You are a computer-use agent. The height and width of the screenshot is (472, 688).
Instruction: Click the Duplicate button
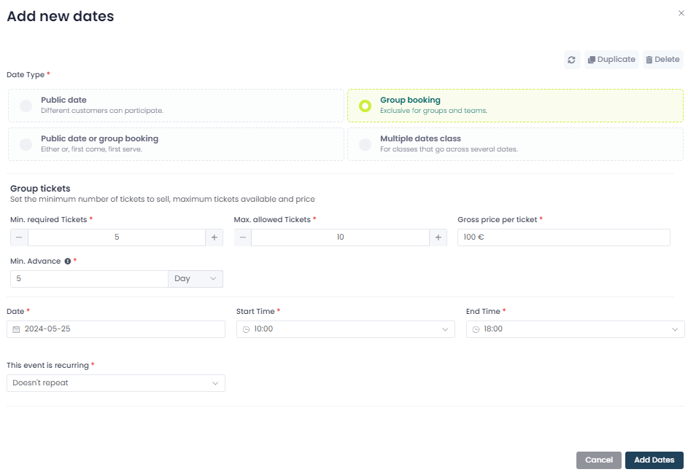coord(611,60)
